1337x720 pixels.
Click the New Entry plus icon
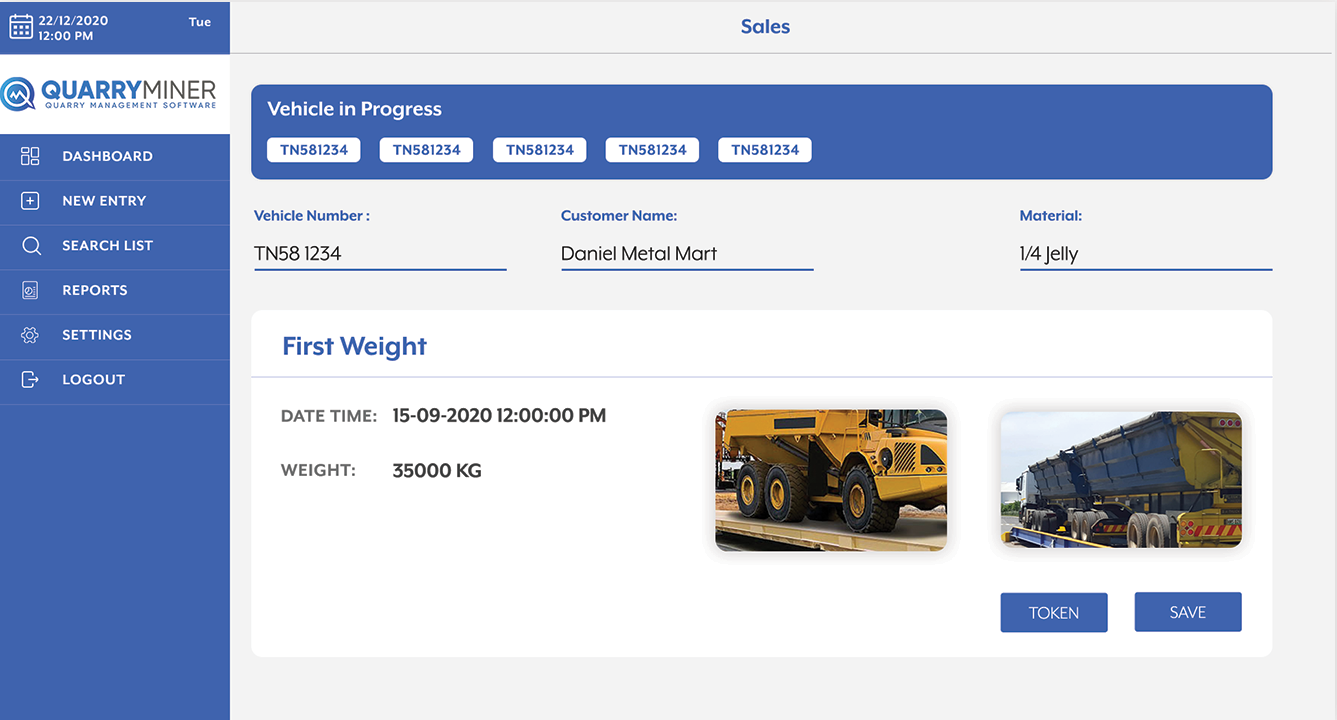[x=30, y=201]
